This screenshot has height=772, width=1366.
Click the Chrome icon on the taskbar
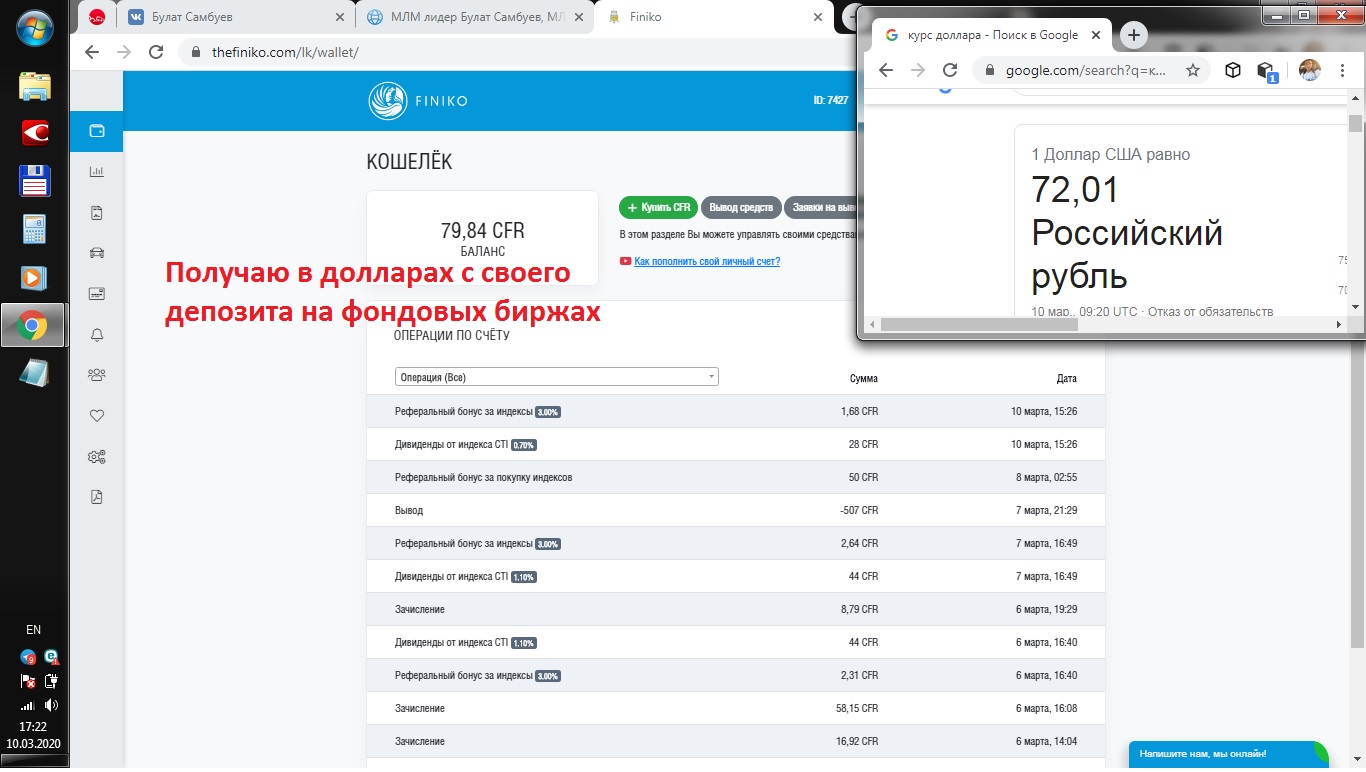point(34,325)
